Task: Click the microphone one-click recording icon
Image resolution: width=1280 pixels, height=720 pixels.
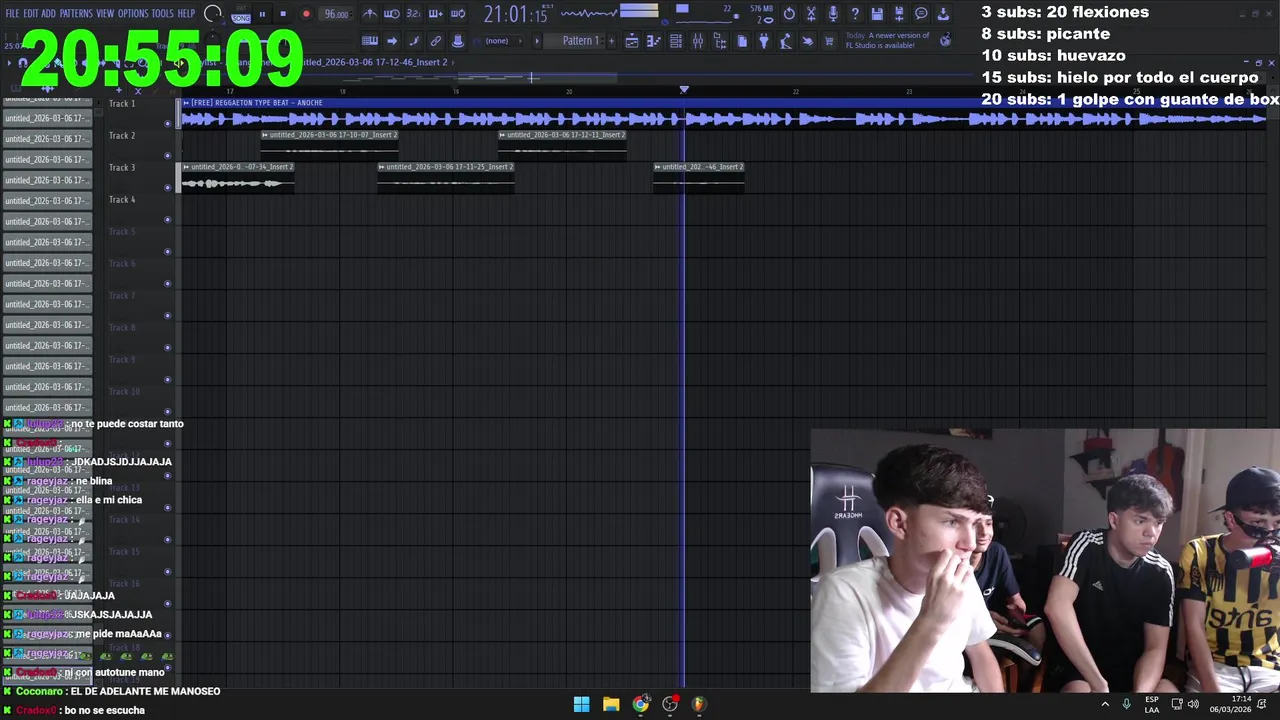Action: click(x=833, y=14)
